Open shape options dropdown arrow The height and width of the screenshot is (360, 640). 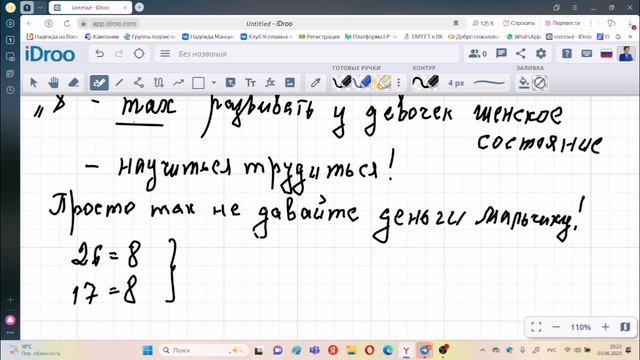click(x=213, y=83)
